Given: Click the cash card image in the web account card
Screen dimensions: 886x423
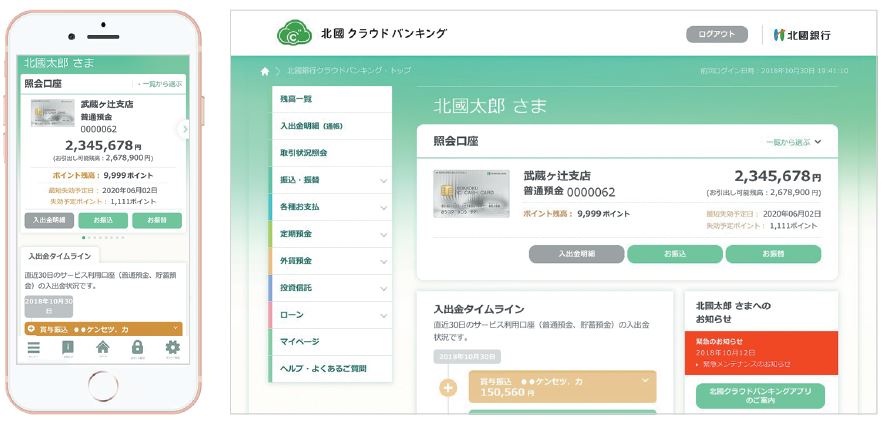Looking at the screenshot, I should click(x=471, y=194).
